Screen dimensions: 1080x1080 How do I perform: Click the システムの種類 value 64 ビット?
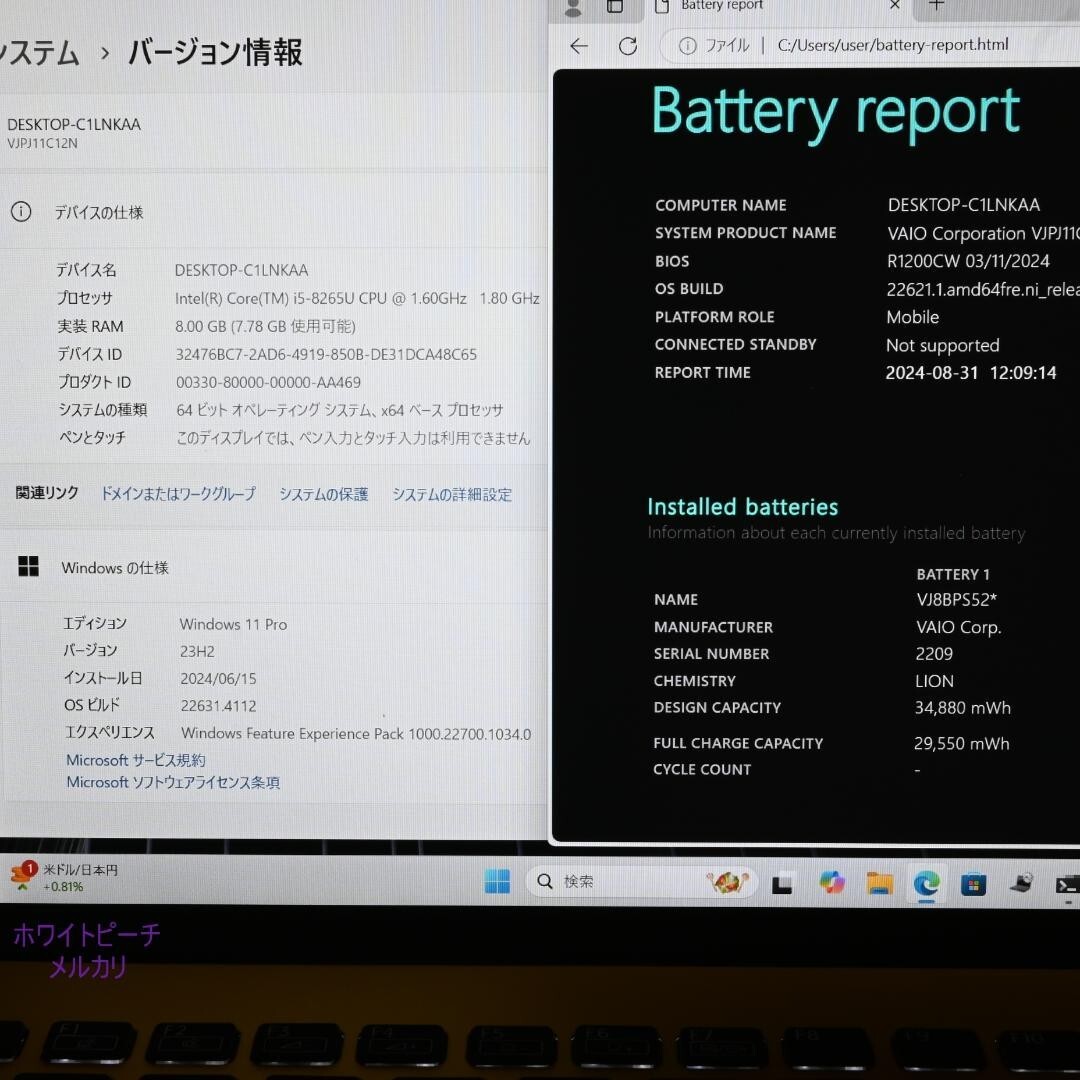[340, 410]
